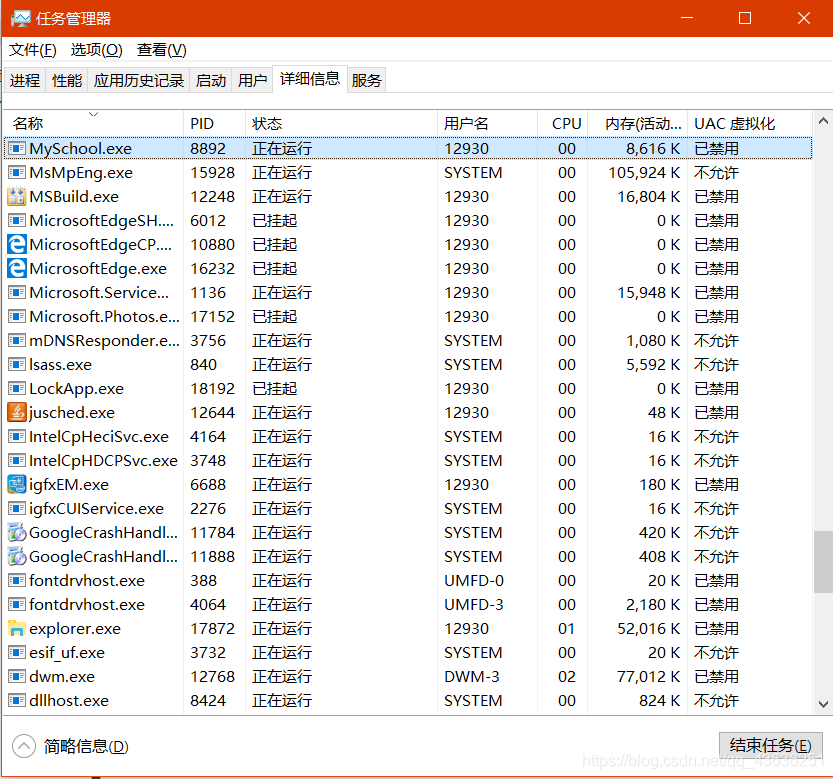Sort by the PID column header

pos(214,123)
